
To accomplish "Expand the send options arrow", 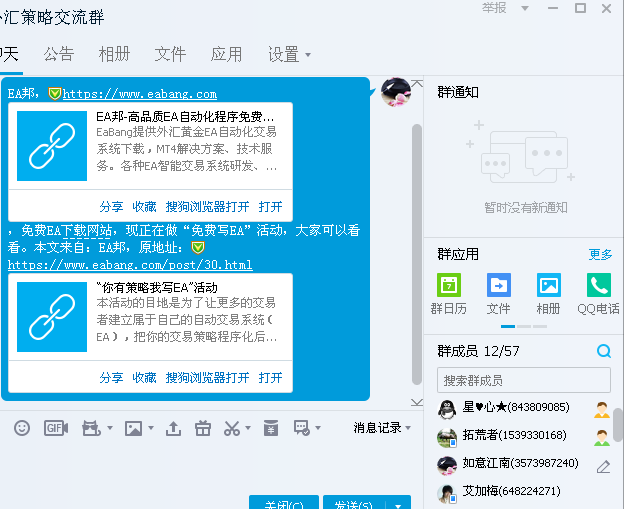I will tap(398, 505).
